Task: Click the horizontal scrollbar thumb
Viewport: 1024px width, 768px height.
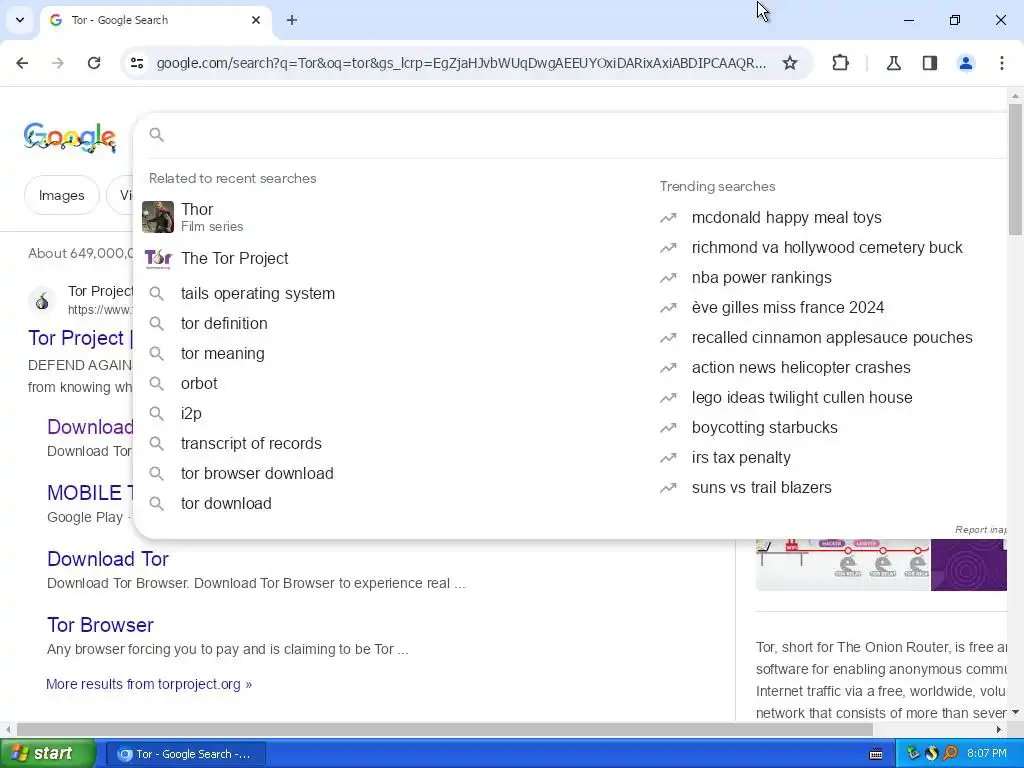Action: [444, 729]
